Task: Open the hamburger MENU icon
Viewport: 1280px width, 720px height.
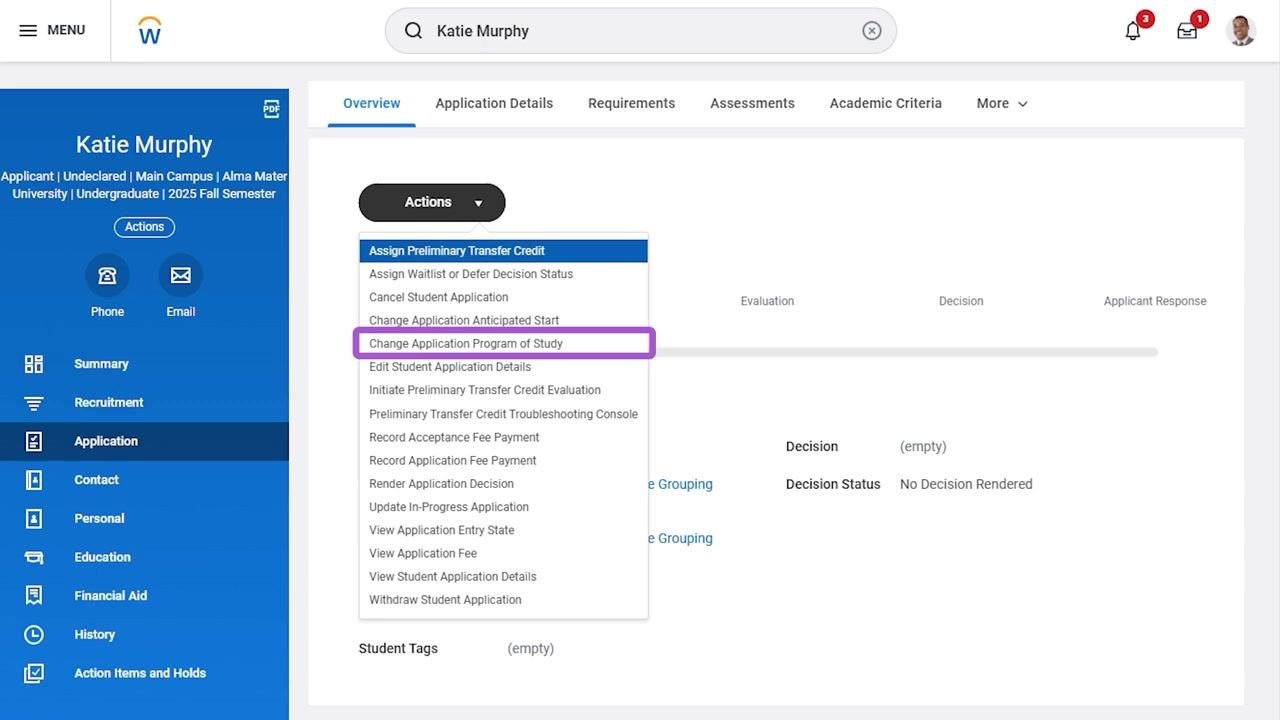Action: pos(28,30)
